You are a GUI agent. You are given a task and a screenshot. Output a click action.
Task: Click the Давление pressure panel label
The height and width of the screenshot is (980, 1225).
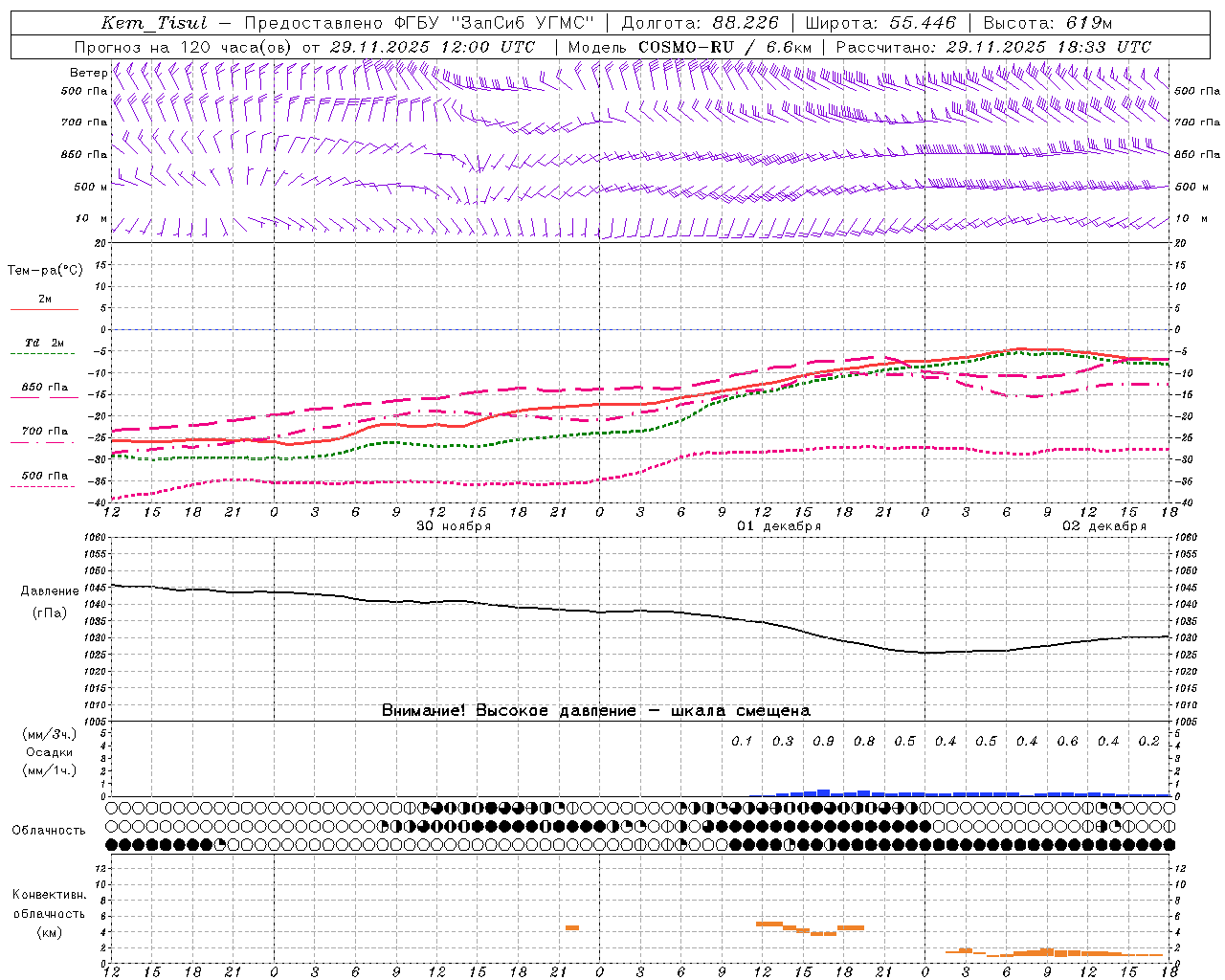tap(50, 591)
